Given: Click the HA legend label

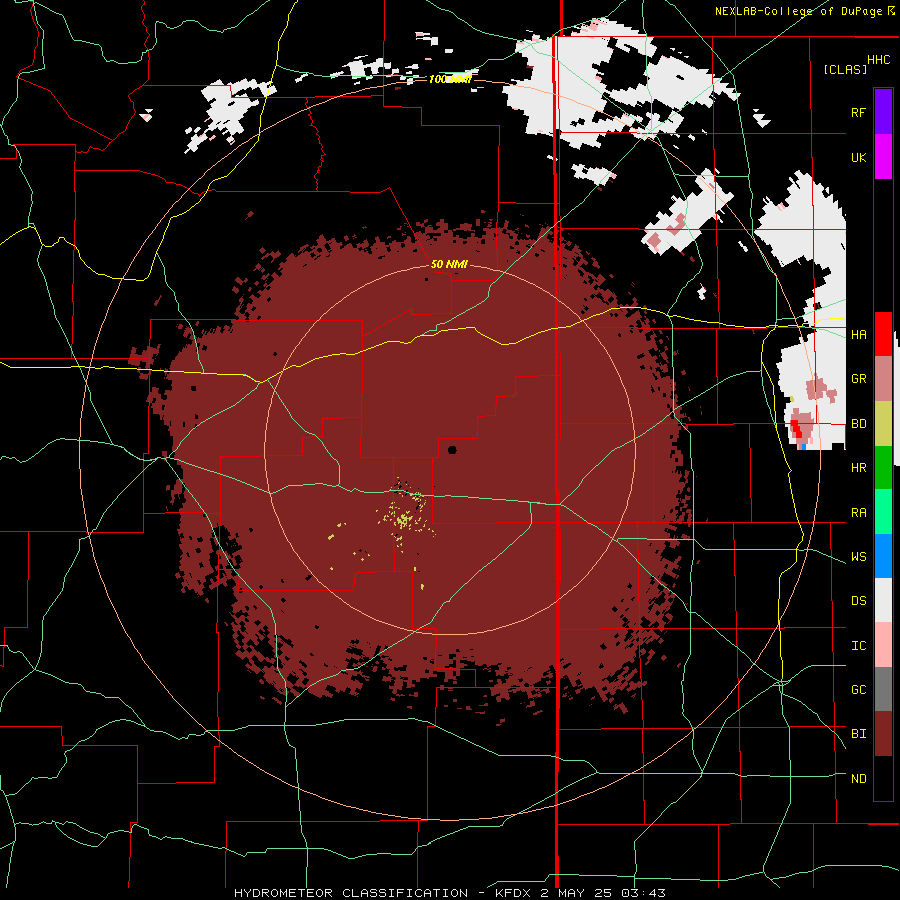Looking at the screenshot, I should (x=858, y=334).
